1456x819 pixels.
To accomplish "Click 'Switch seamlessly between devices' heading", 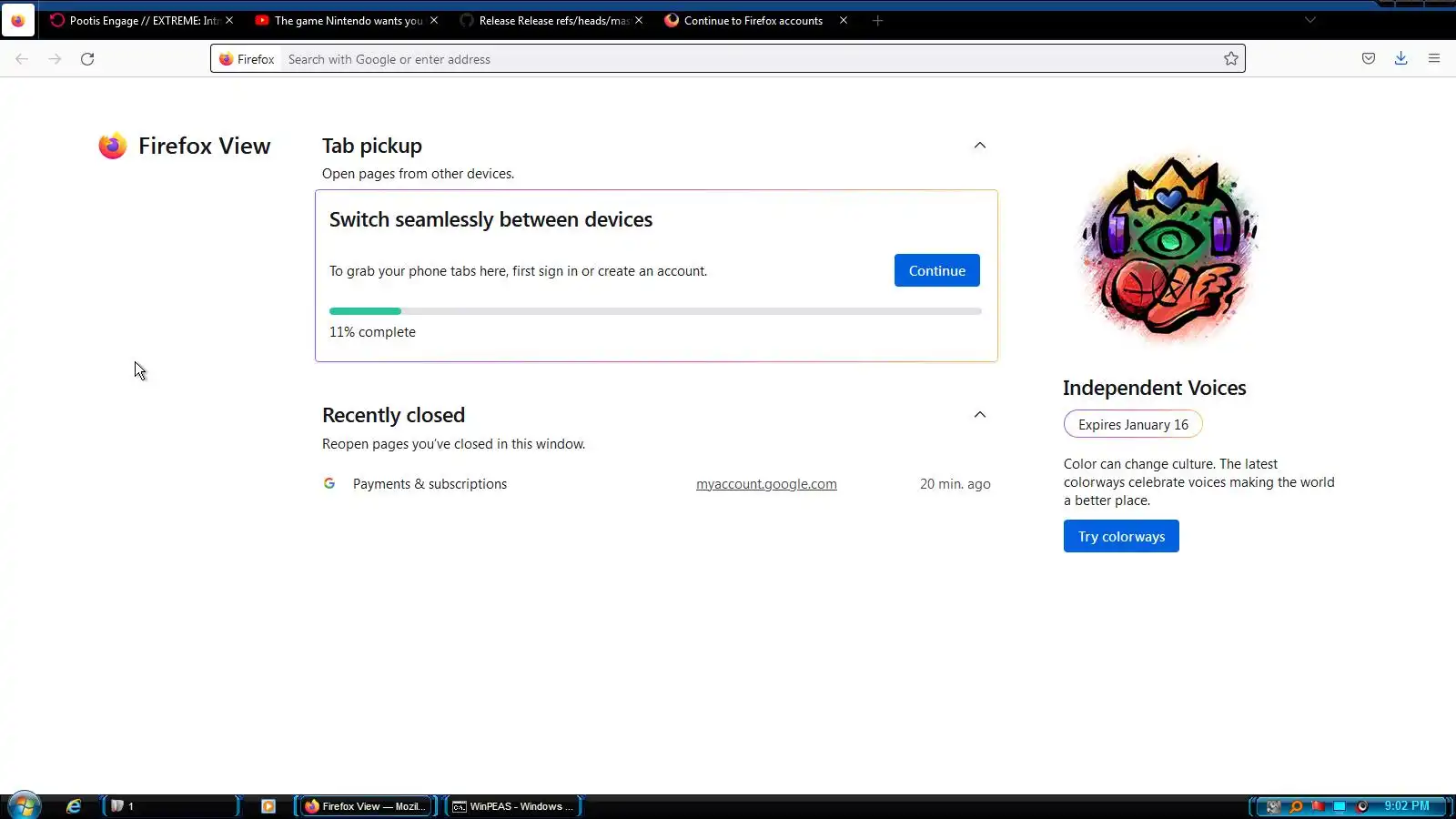I will pyautogui.click(x=490, y=219).
